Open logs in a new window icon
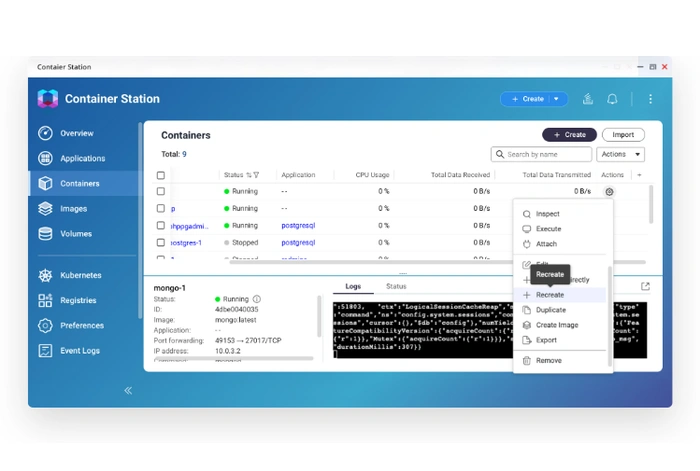Viewport: 700px width, 471px height. (645, 286)
